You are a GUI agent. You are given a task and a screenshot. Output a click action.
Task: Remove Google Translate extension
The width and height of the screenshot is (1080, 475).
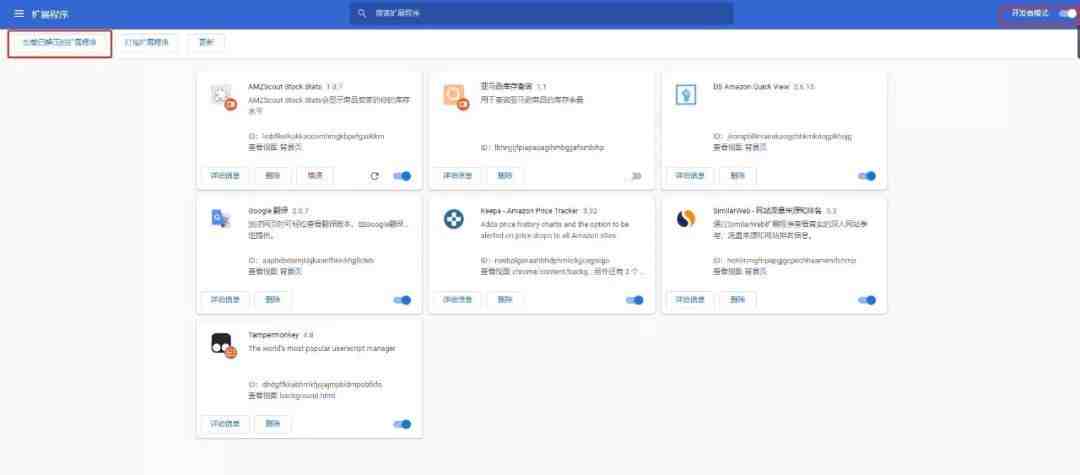[x=273, y=299]
